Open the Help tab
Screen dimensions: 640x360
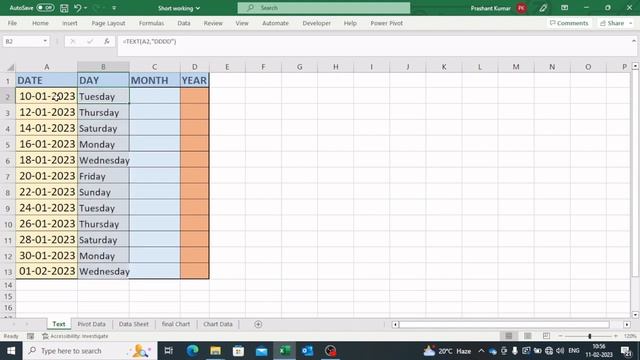point(350,23)
